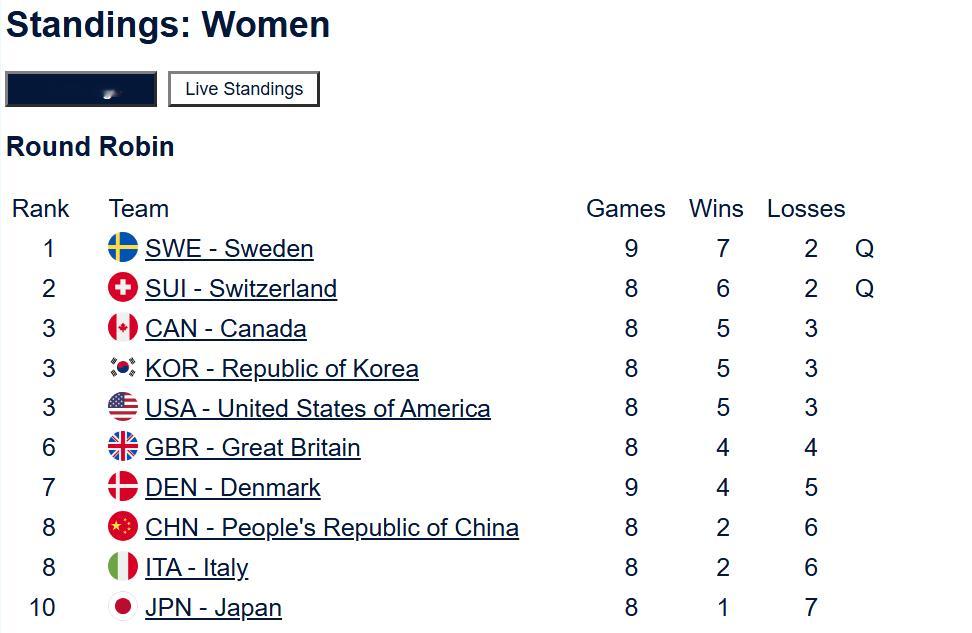Open the GBR - Great Britain link

[x=253, y=448]
